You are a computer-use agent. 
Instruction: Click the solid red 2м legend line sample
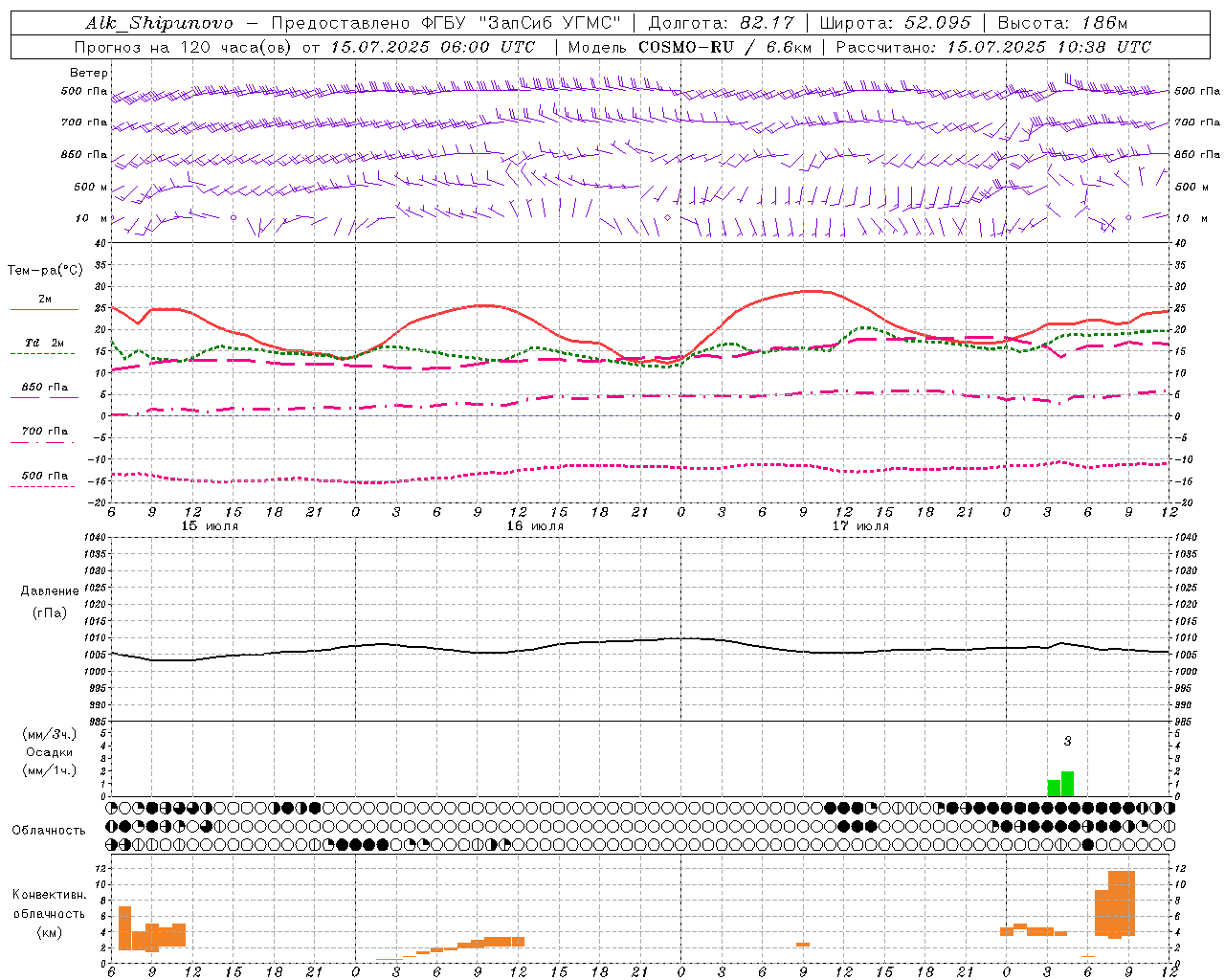[x=44, y=310]
